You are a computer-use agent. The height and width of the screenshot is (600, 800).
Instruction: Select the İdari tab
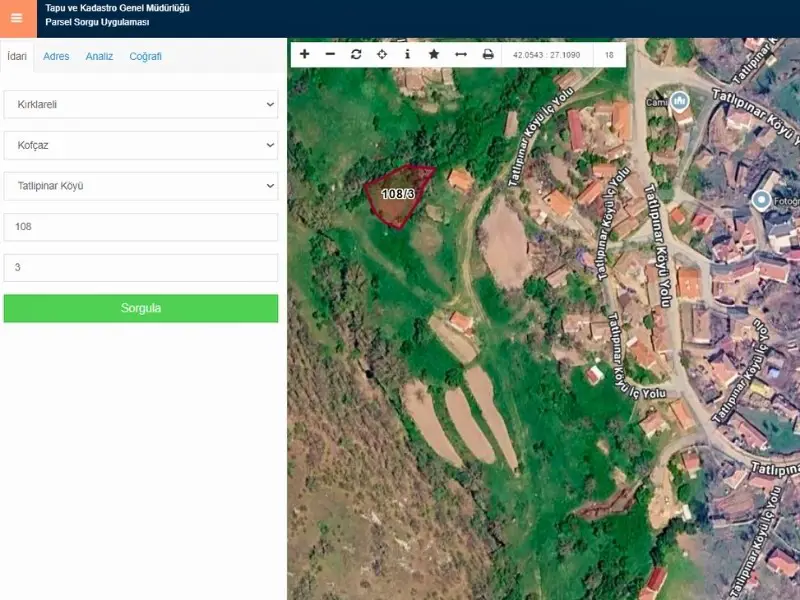[17, 57]
